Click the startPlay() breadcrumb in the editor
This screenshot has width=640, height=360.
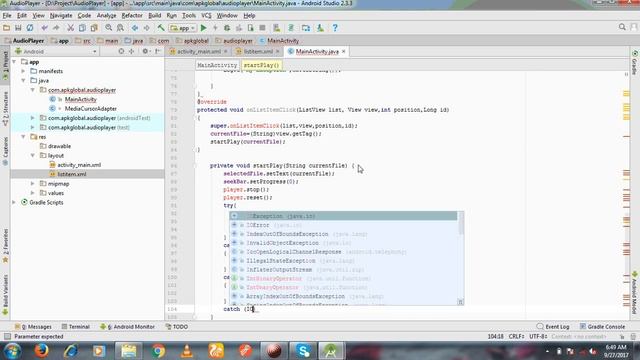click(261, 65)
